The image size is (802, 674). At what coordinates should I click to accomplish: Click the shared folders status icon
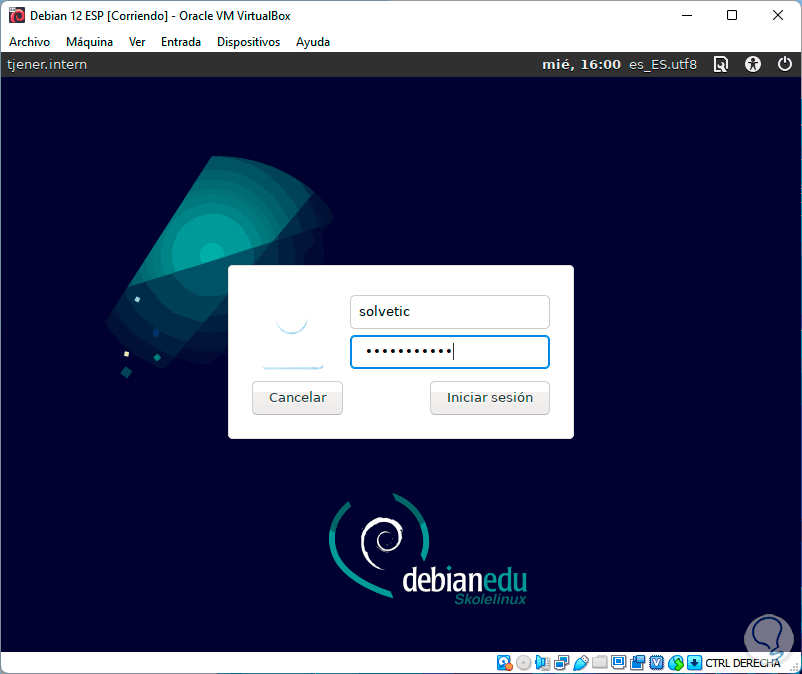(x=599, y=663)
